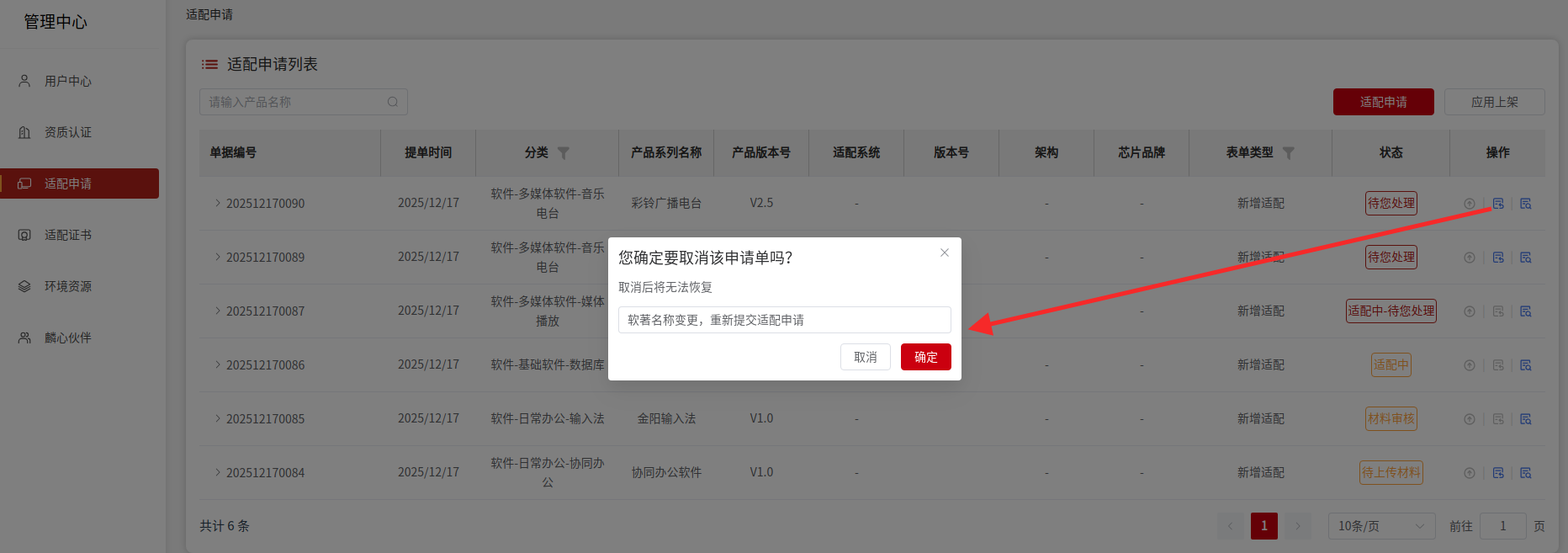The image size is (1568, 553).
Task: Open the 10条/页 page size dropdown
Action: click(x=1381, y=526)
